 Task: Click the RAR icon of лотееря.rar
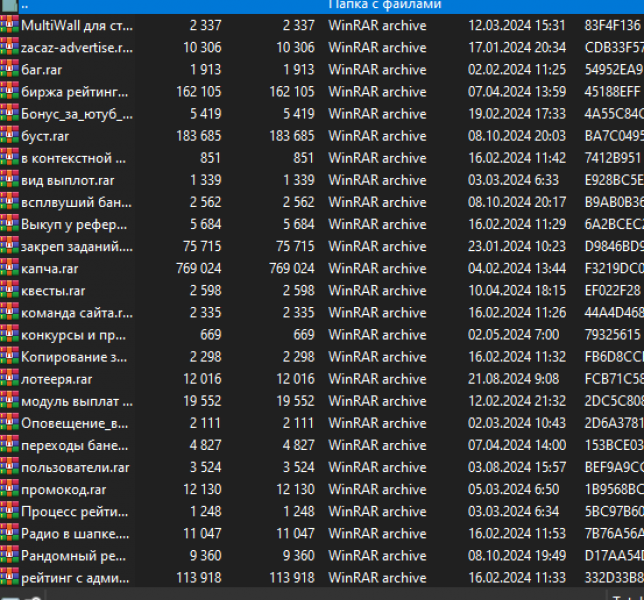pyautogui.click(x=9, y=379)
